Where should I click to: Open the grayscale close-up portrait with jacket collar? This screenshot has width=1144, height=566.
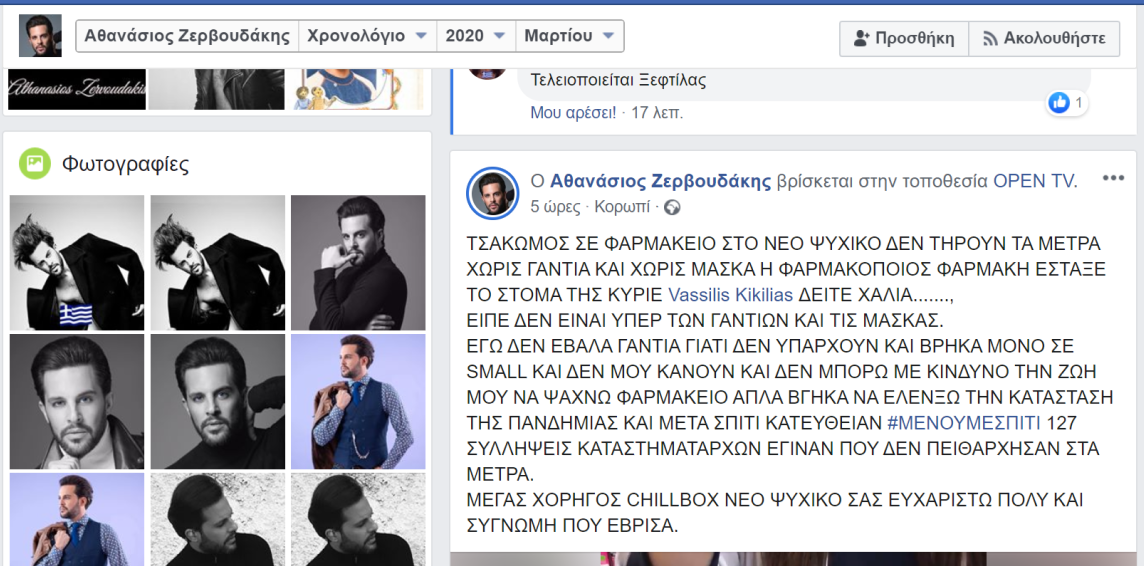(77, 401)
